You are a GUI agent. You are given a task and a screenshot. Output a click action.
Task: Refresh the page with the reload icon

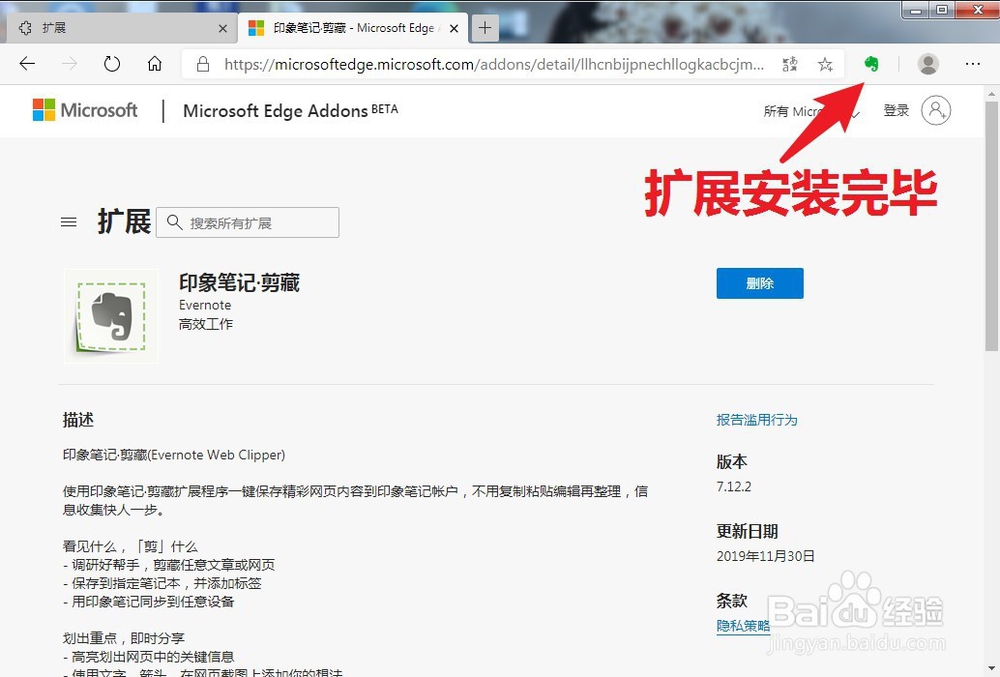tap(112, 64)
